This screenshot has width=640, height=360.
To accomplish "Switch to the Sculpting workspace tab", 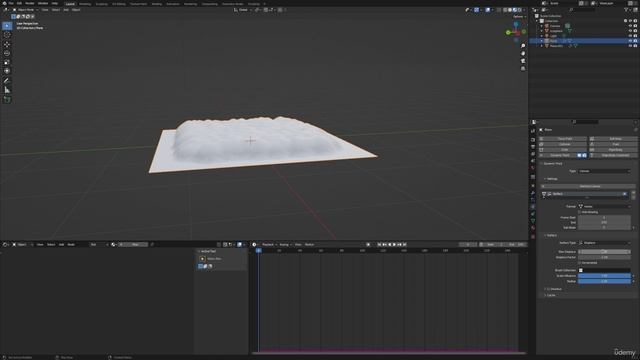I will (x=102, y=4).
